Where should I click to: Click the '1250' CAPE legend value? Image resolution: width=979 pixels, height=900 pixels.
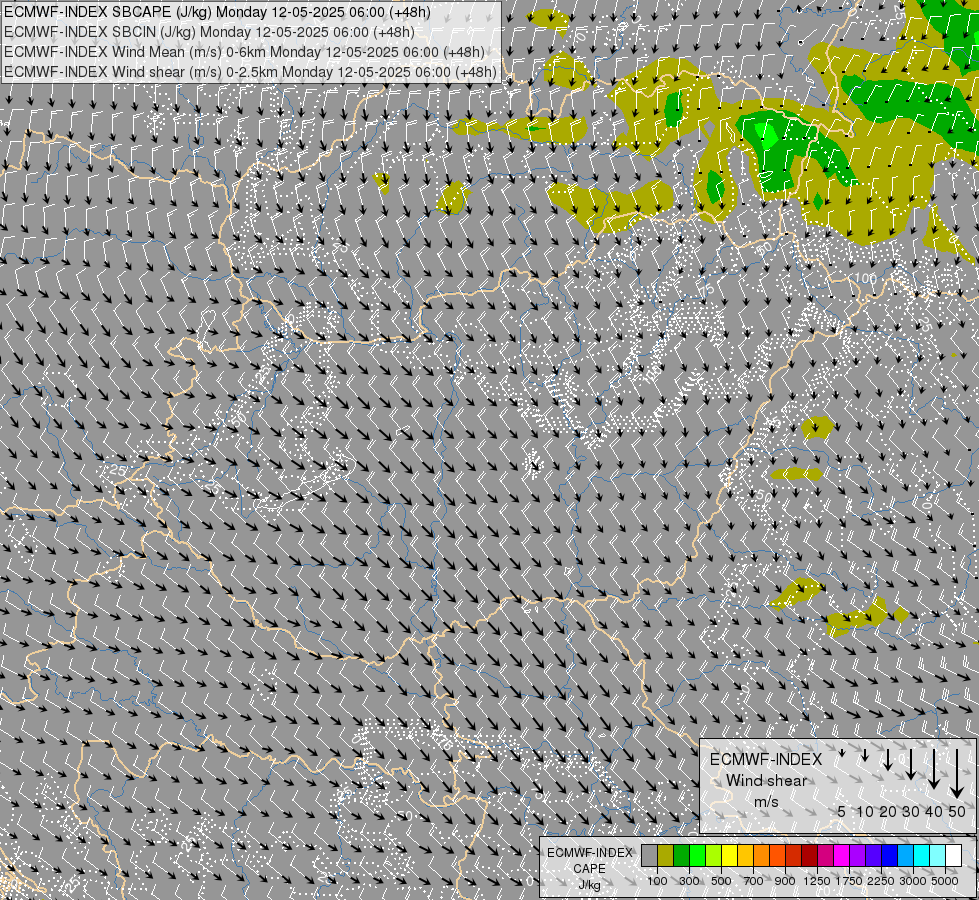click(x=817, y=881)
